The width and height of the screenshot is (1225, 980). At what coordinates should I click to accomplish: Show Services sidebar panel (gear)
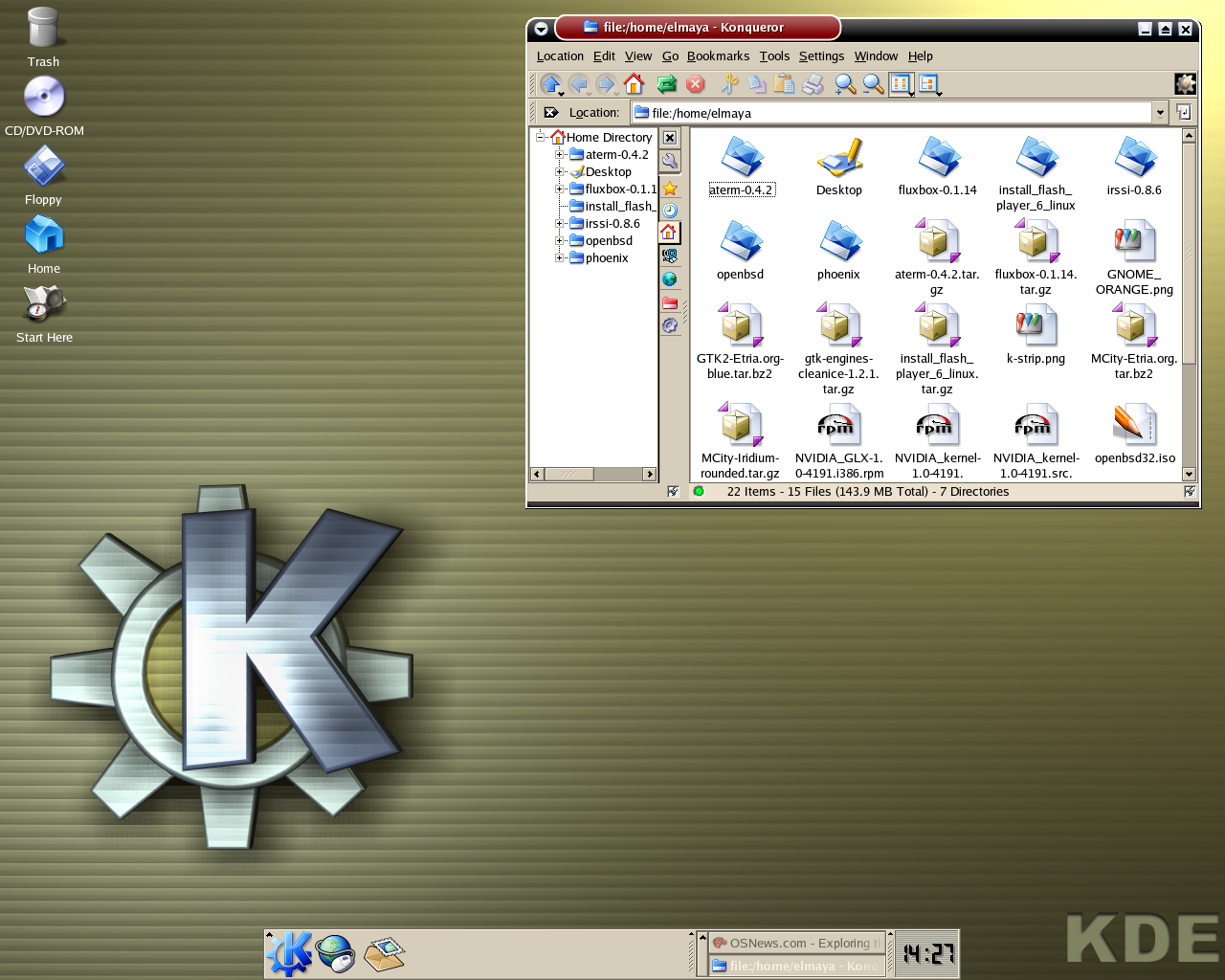[x=670, y=325]
